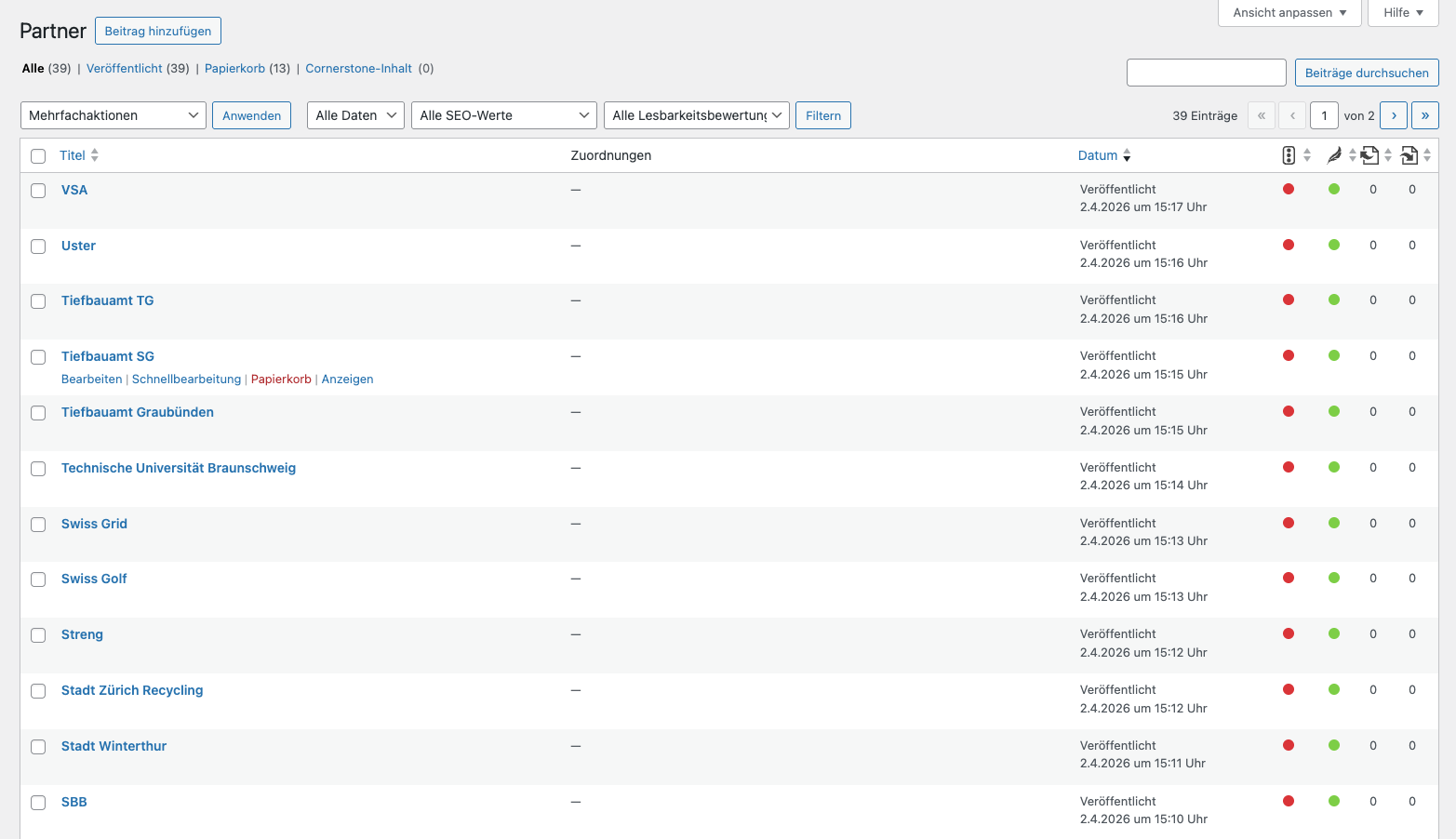Check the Tiefbauamt TG checkbox

point(38,301)
